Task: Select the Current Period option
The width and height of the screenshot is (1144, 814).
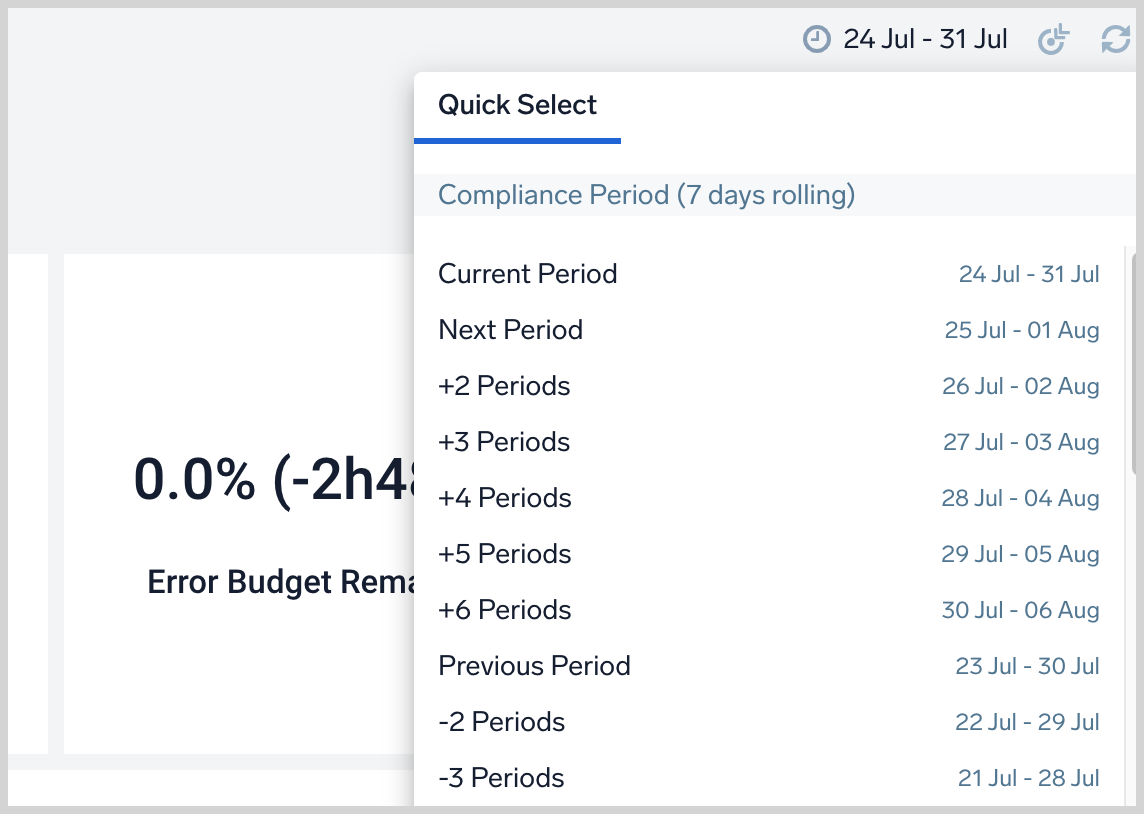Action: point(528,274)
